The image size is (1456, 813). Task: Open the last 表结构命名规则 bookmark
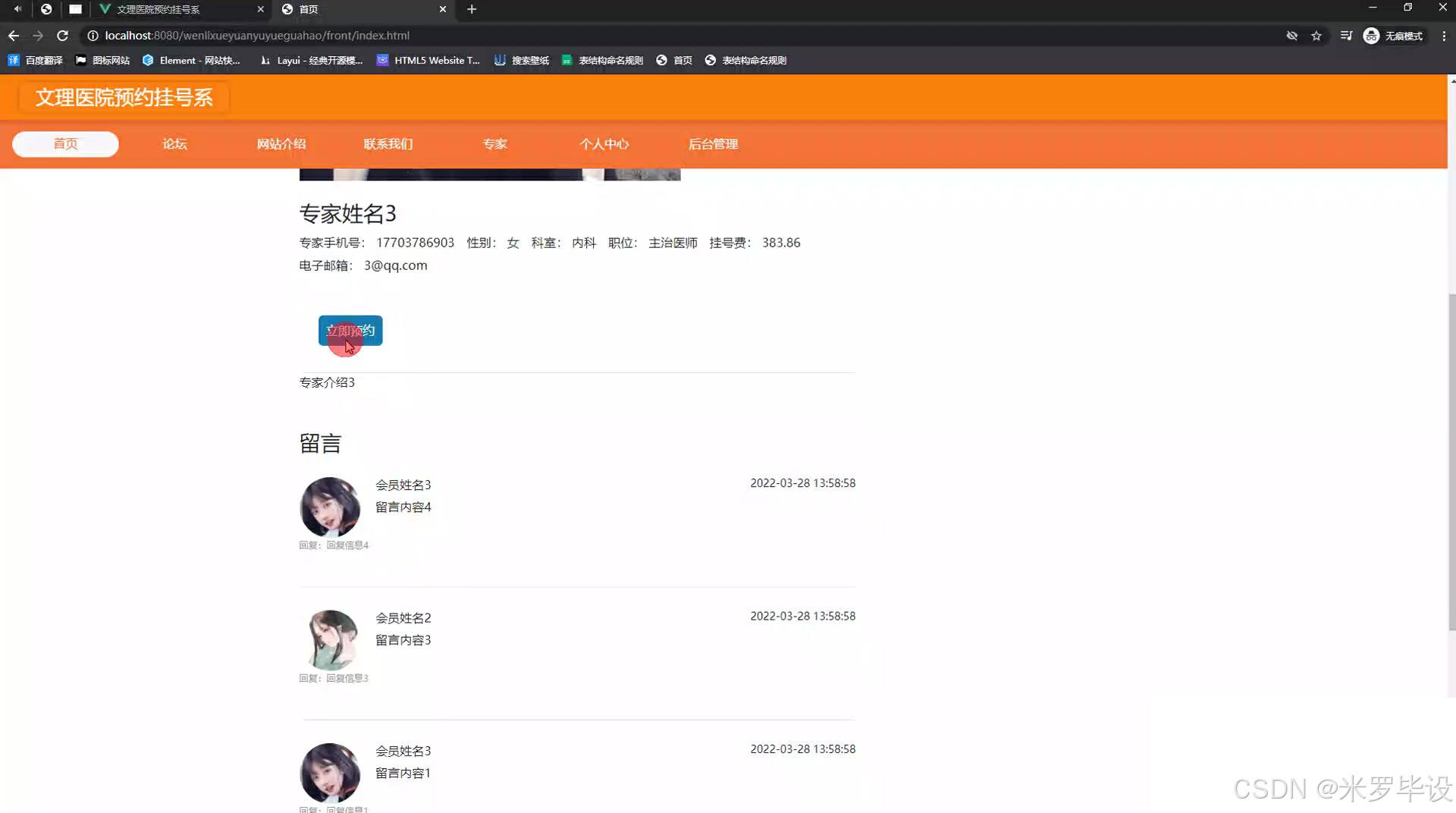coord(745,60)
